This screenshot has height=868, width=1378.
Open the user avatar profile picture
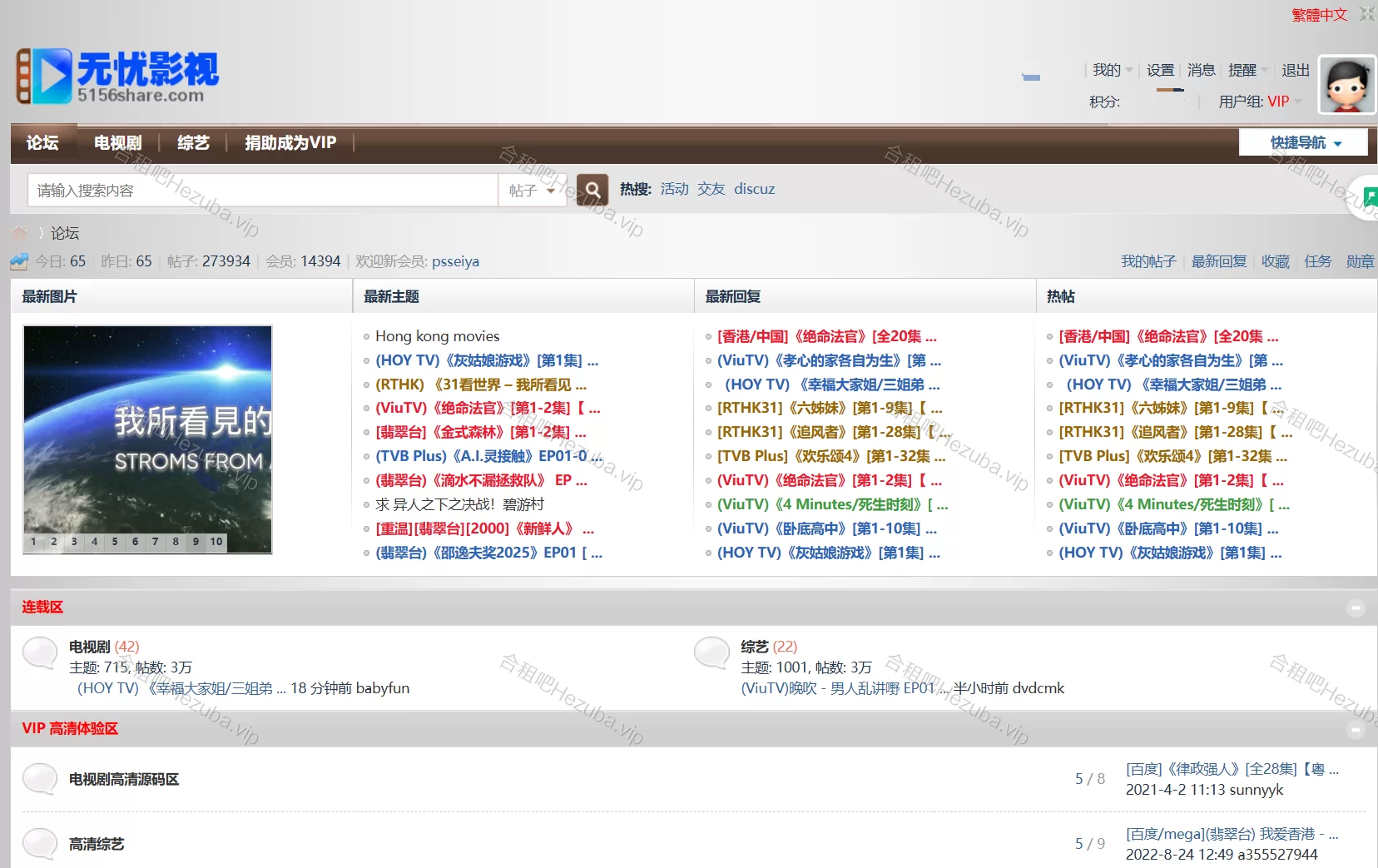tap(1347, 85)
